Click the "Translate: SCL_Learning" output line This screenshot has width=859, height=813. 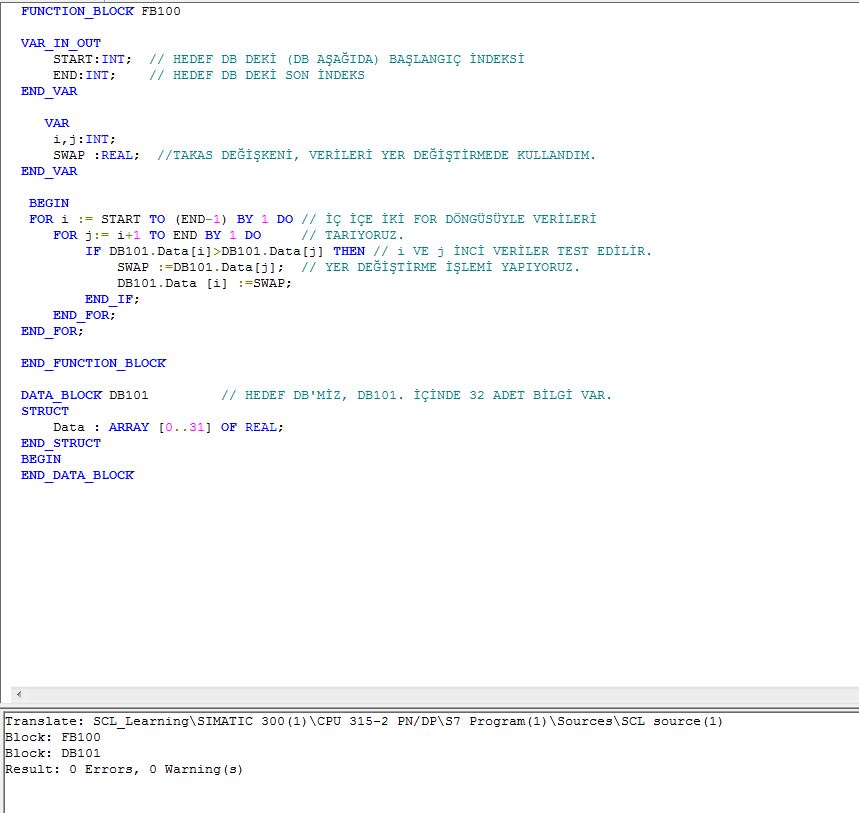pos(364,721)
